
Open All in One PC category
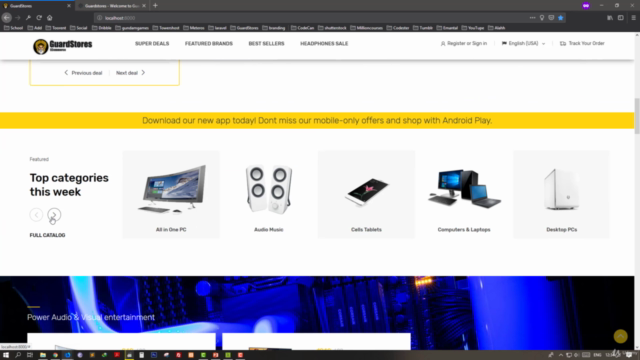[171, 194]
